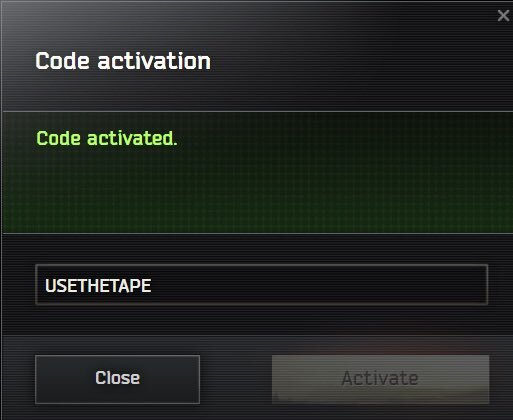Click the dialog header bar area

pyautogui.click(x=258, y=57)
